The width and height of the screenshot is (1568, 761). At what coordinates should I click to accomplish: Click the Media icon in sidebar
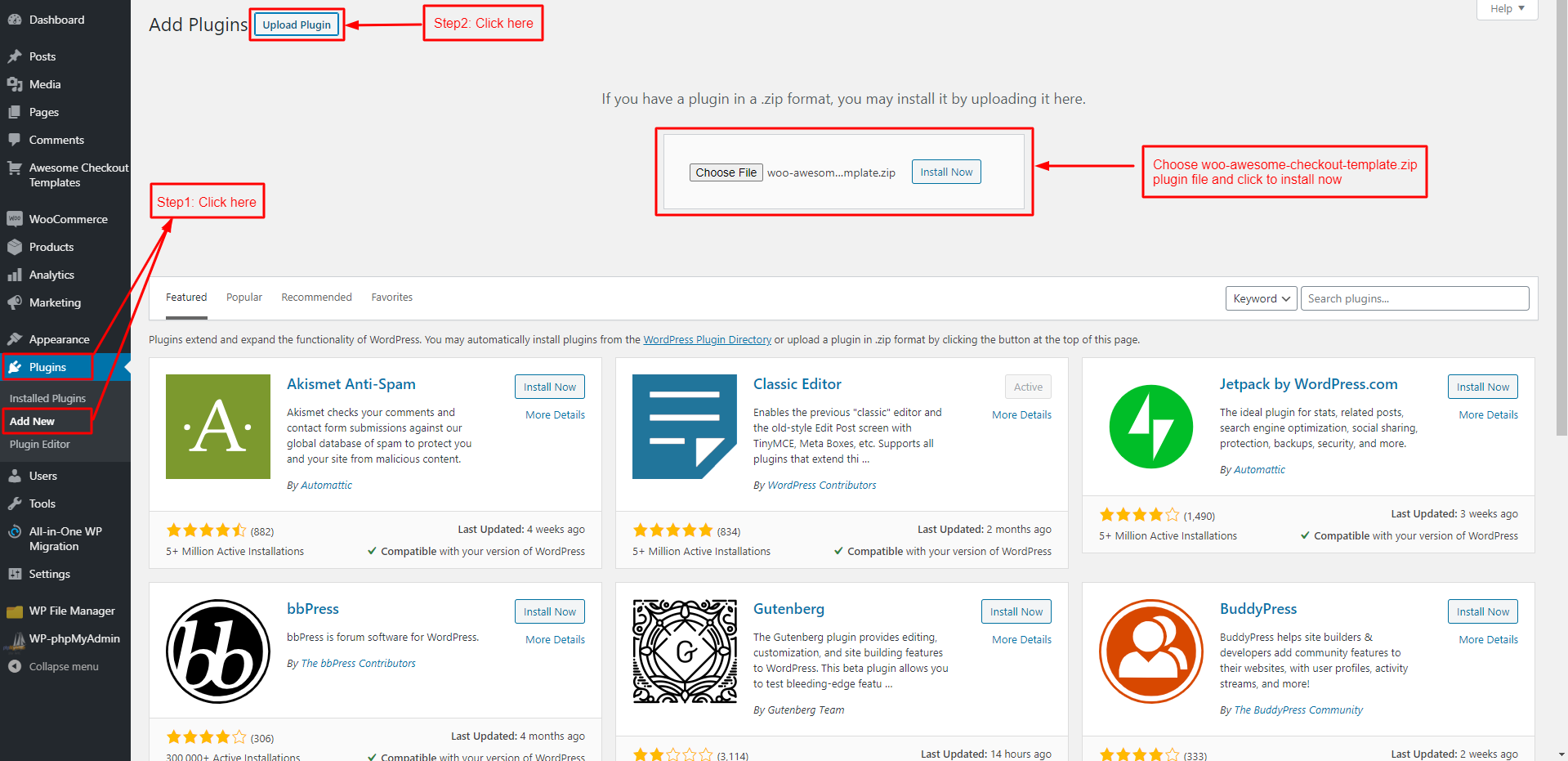(15, 84)
